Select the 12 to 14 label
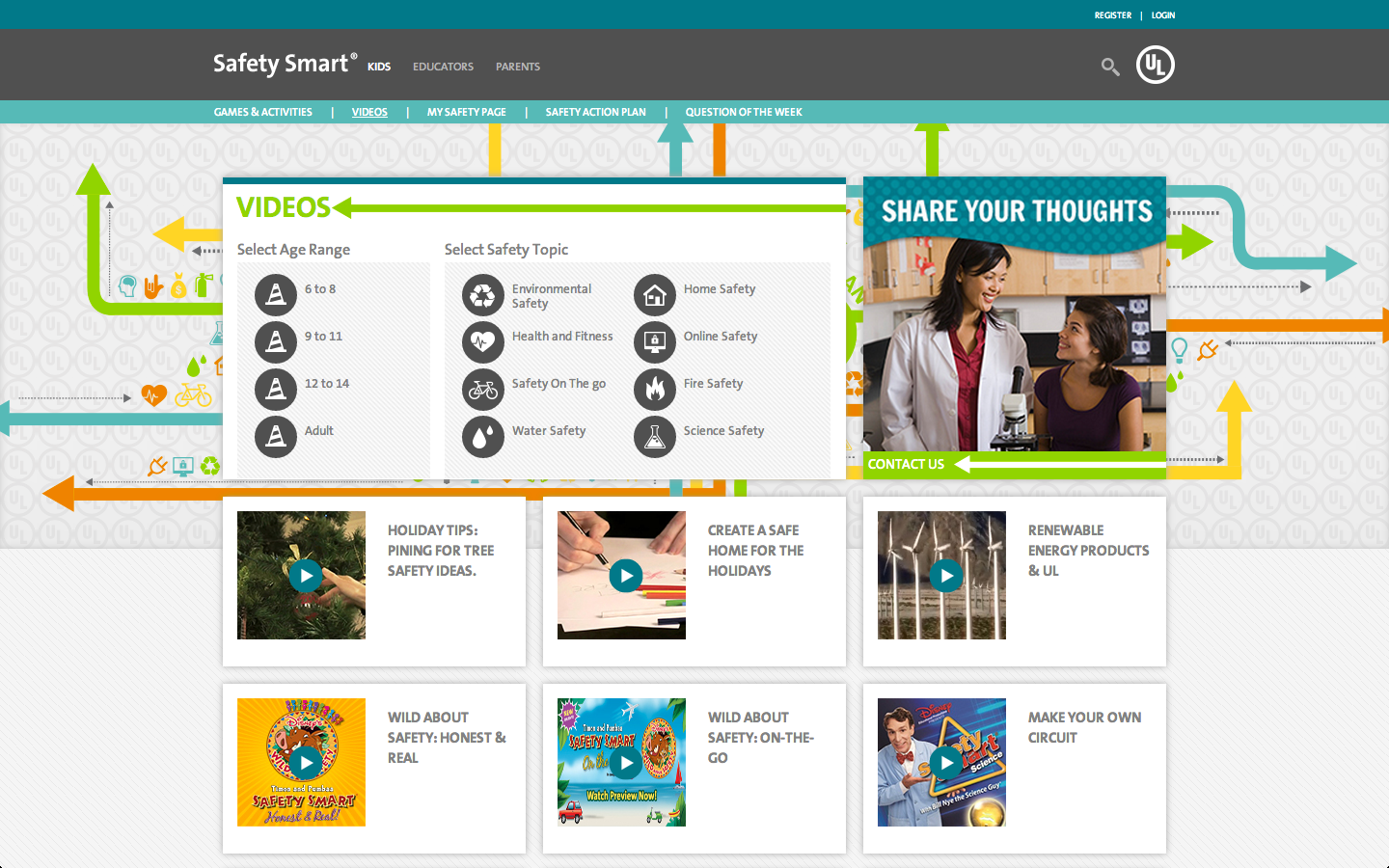 (327, 383)
